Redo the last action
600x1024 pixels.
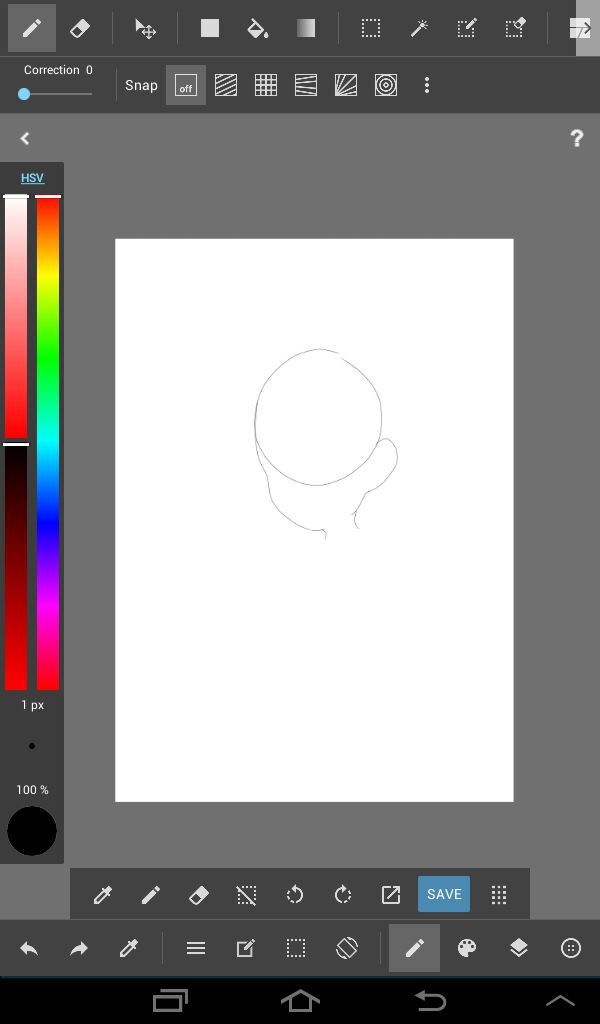pos(79,948)
